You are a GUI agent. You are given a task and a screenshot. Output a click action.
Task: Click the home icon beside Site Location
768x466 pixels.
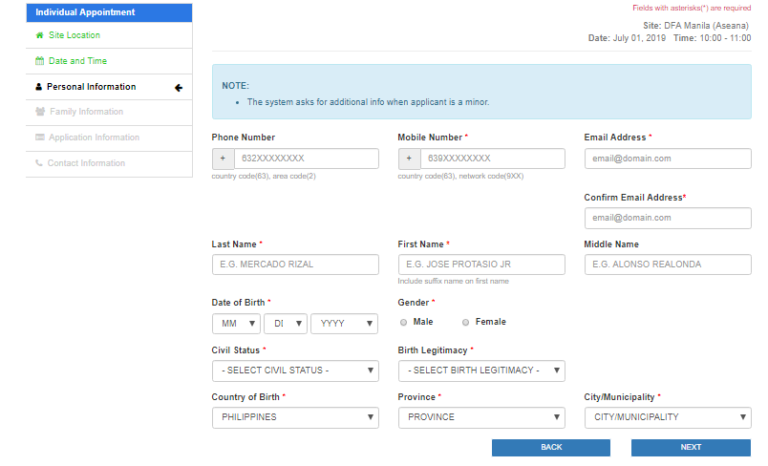40,35
